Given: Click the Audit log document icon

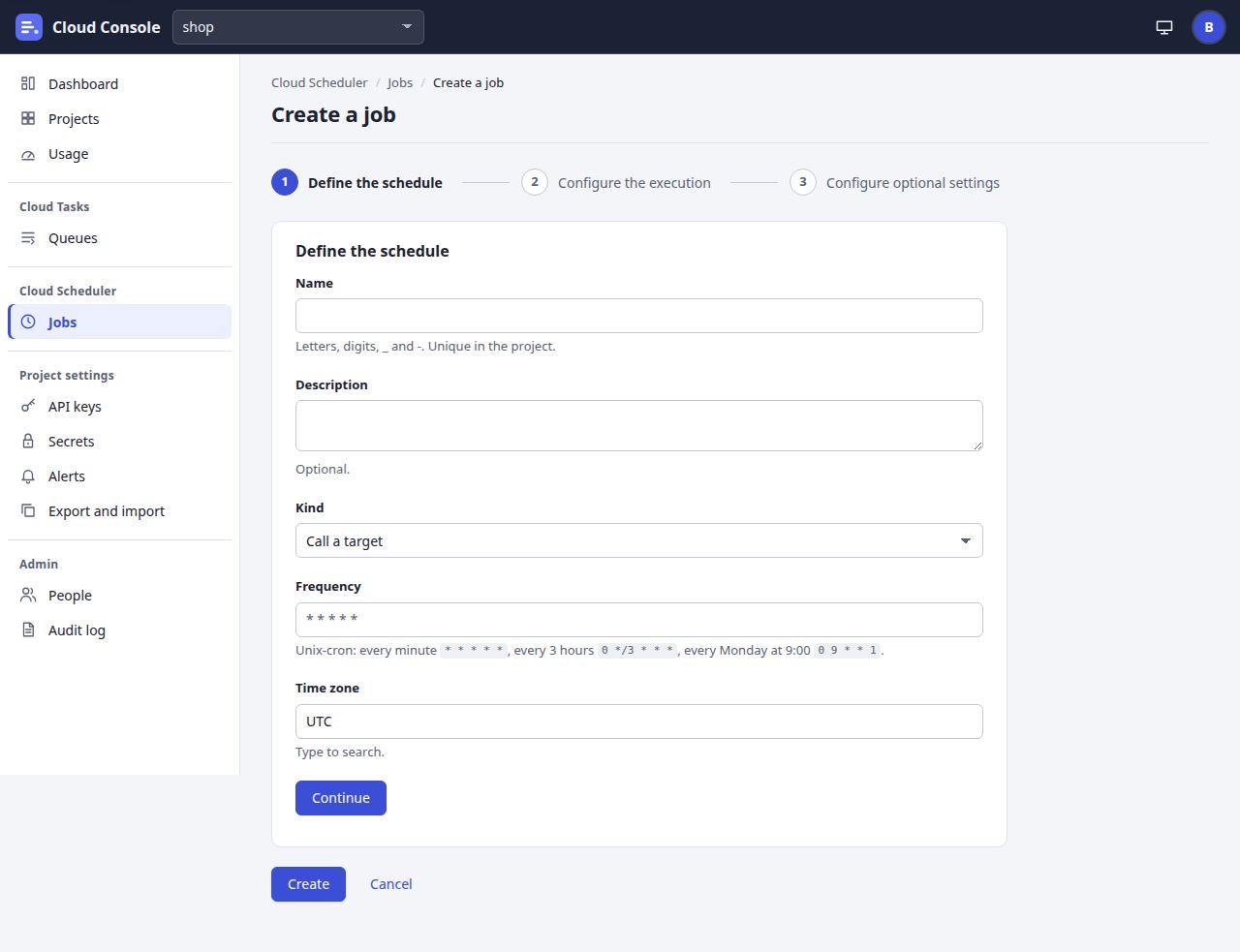Looking at the screenshot, I should (28, 630).
